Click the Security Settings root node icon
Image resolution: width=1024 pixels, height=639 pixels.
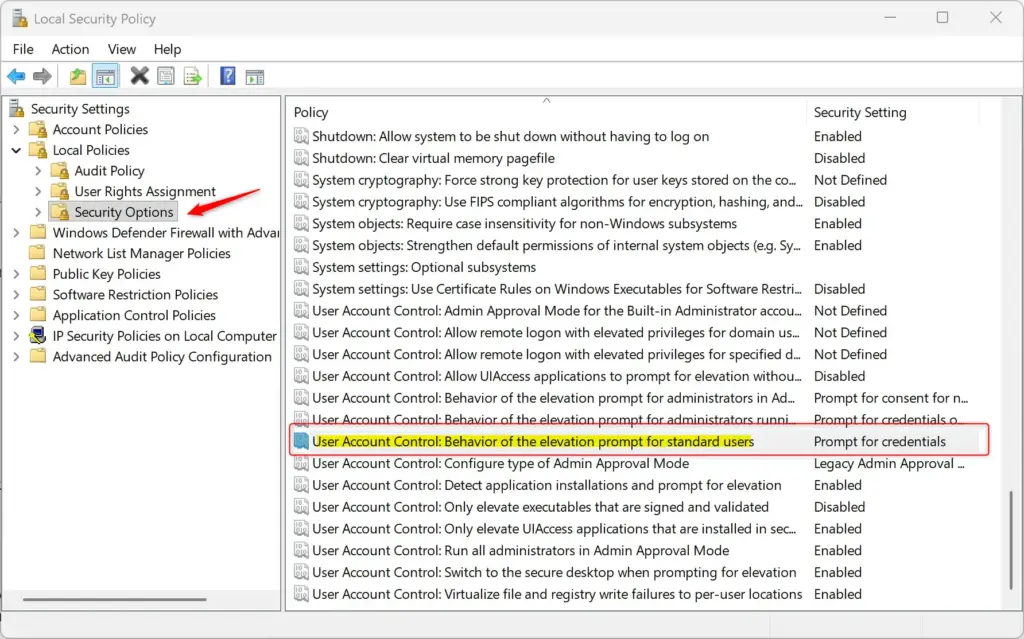pyautogui.click(x=16, y=108)
